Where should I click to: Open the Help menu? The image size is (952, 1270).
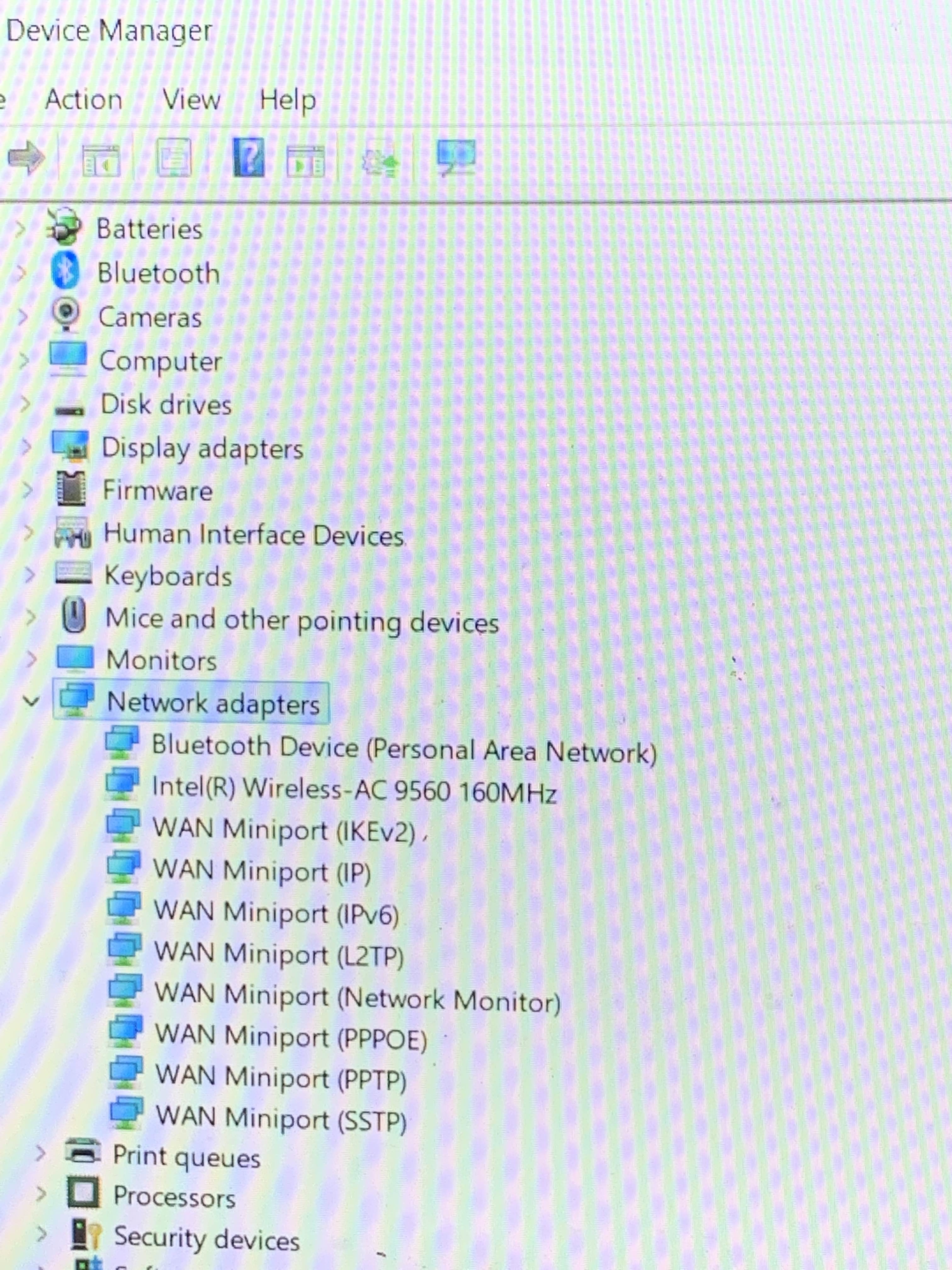(287, 100)
